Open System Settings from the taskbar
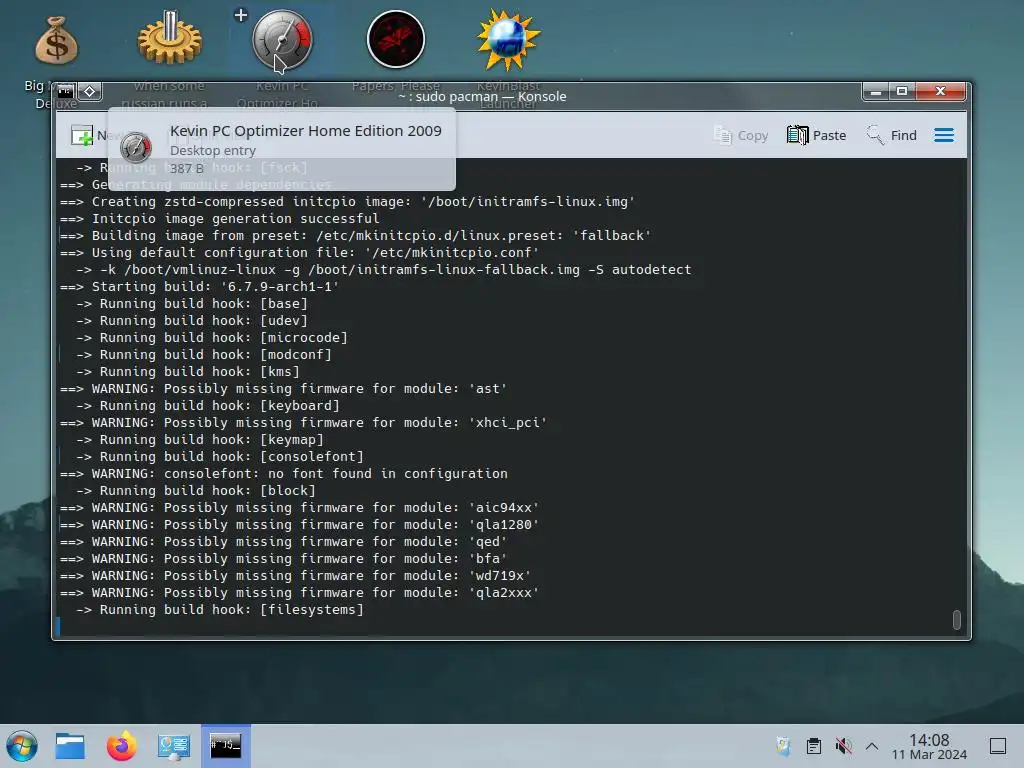The height and width of the screenshot is (768, 1024). pos(174,746)
